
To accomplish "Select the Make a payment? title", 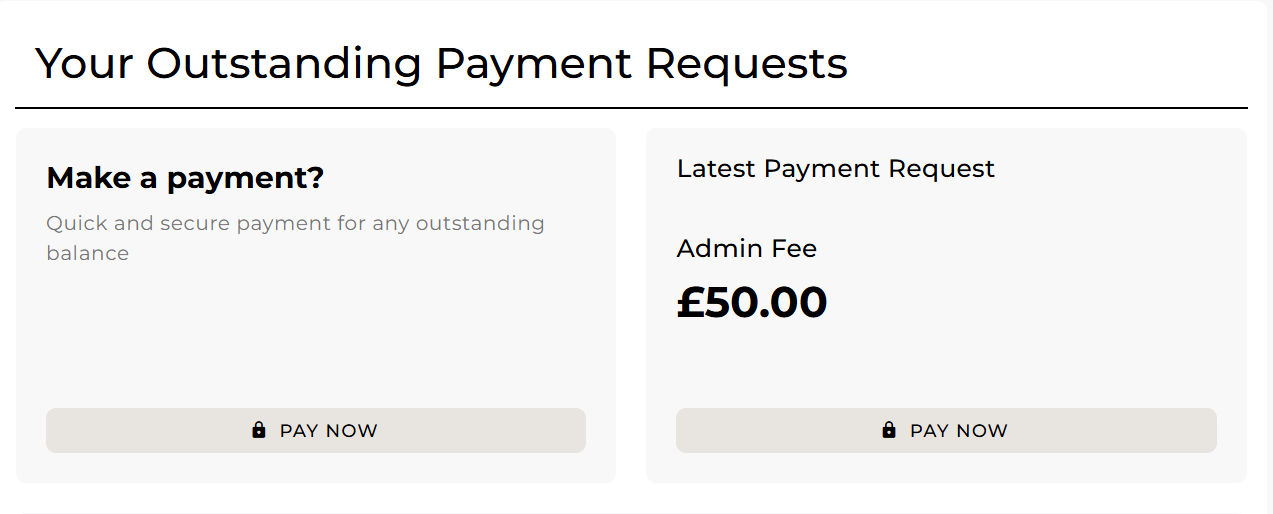I will pos(185,178).
